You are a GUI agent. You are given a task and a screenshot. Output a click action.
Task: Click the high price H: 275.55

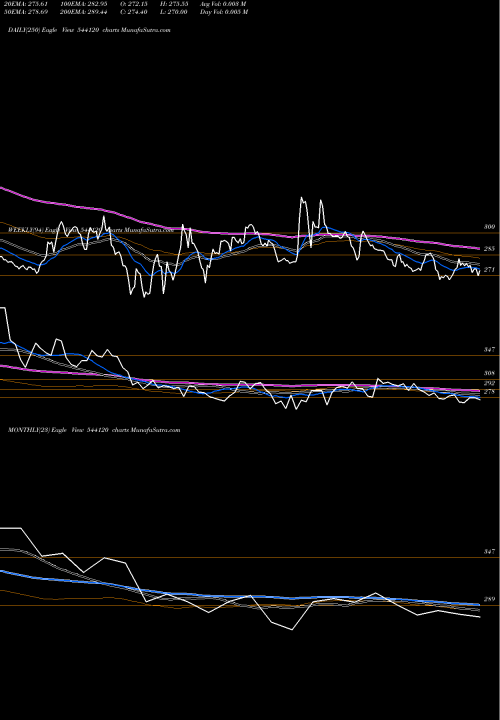(175, 4)
